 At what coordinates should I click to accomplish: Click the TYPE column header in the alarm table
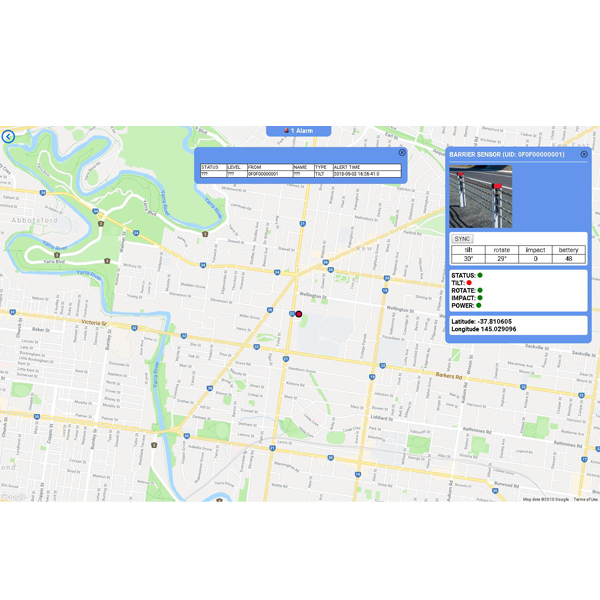pyautogui.click(x=324, y=167)
